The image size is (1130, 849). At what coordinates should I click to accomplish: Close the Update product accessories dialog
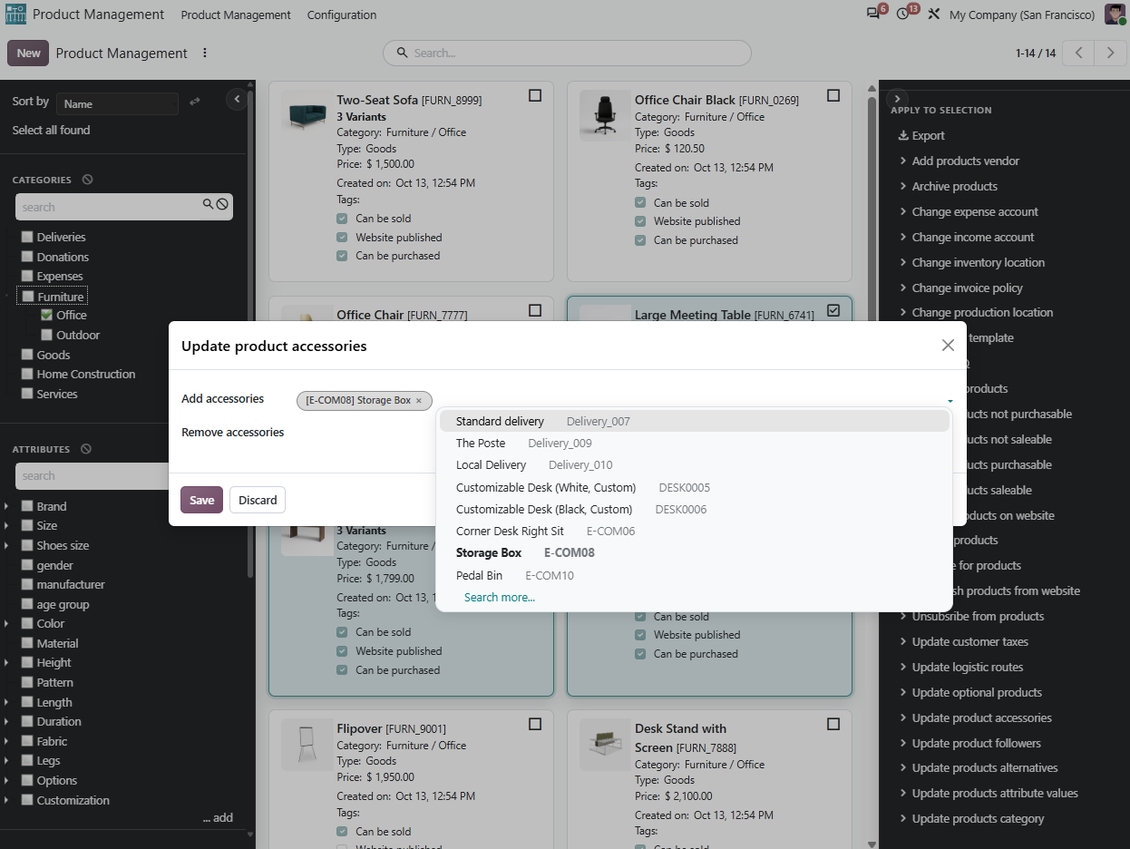[x=948, y=345]
